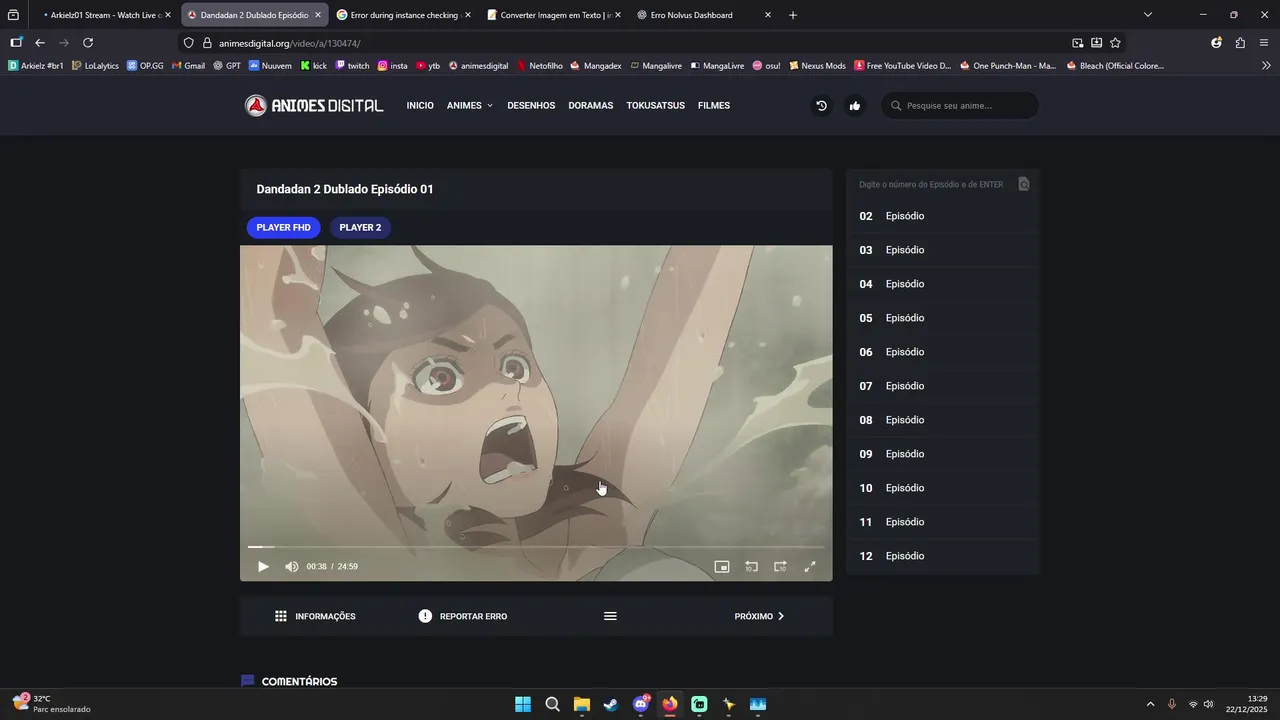Open the Nexus Mods bookmark
This screenshot has width=1280, height=720.
(817, 66)
